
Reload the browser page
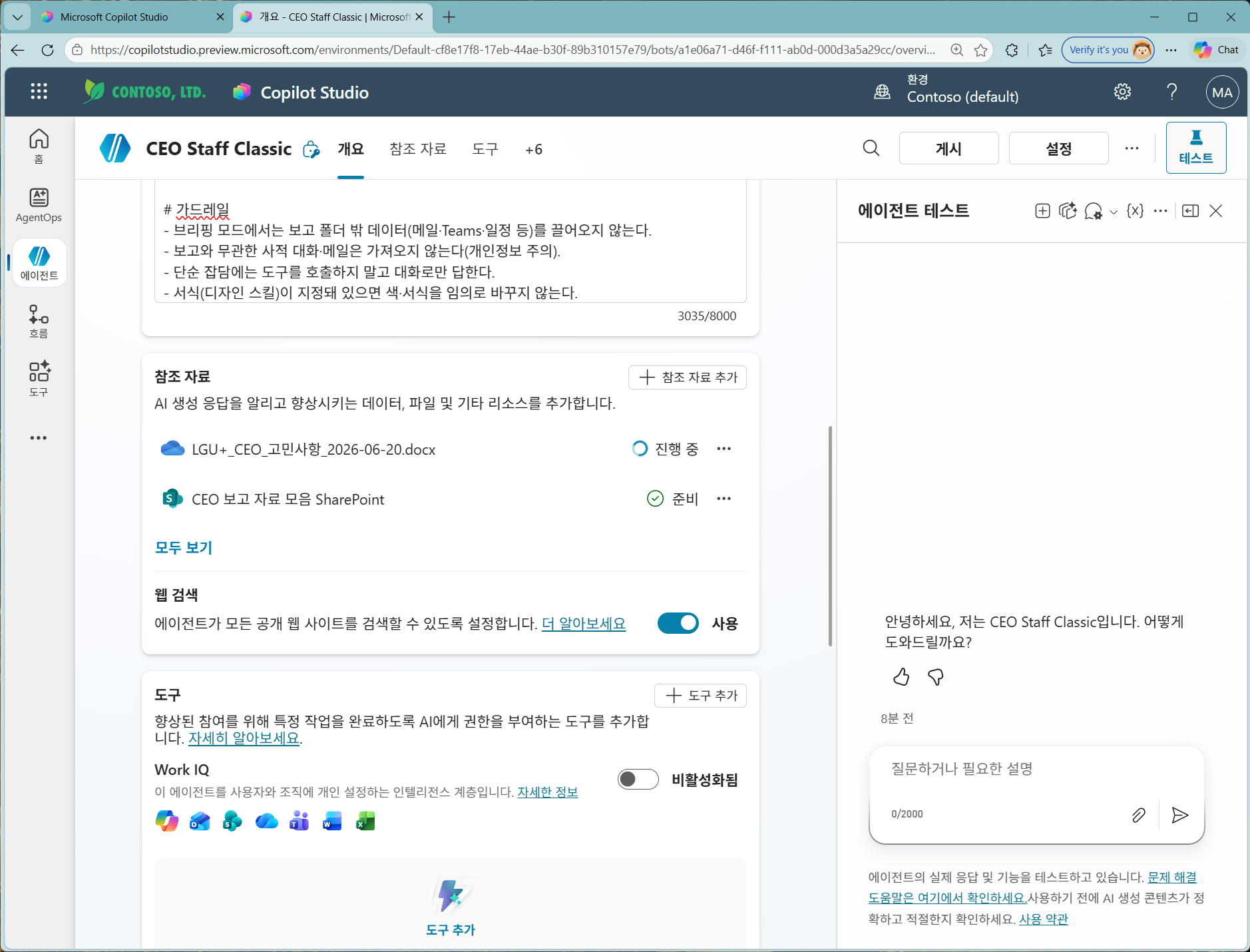(x=47, y=50)
